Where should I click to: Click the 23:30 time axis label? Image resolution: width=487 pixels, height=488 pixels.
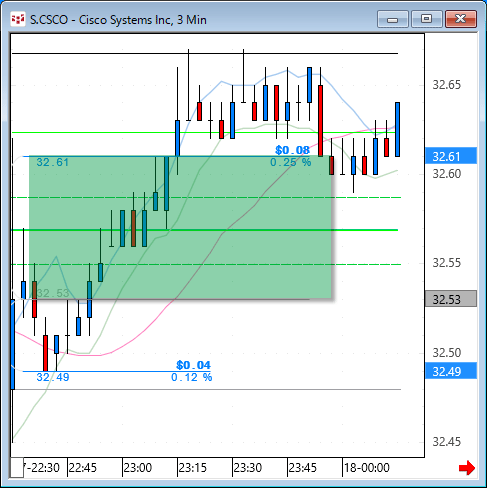[248, 468]
